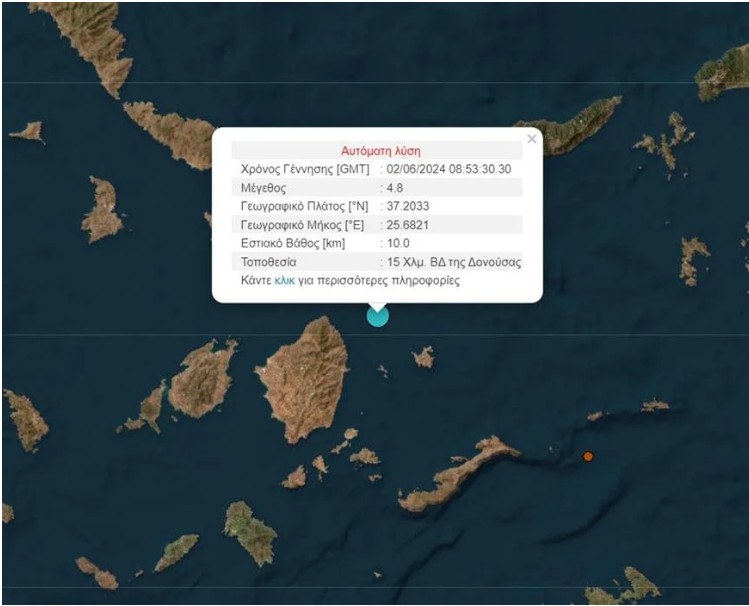The image size is (749, 606).
Task: Click Syros island on the left side
Action: click(x=102, y=210)
